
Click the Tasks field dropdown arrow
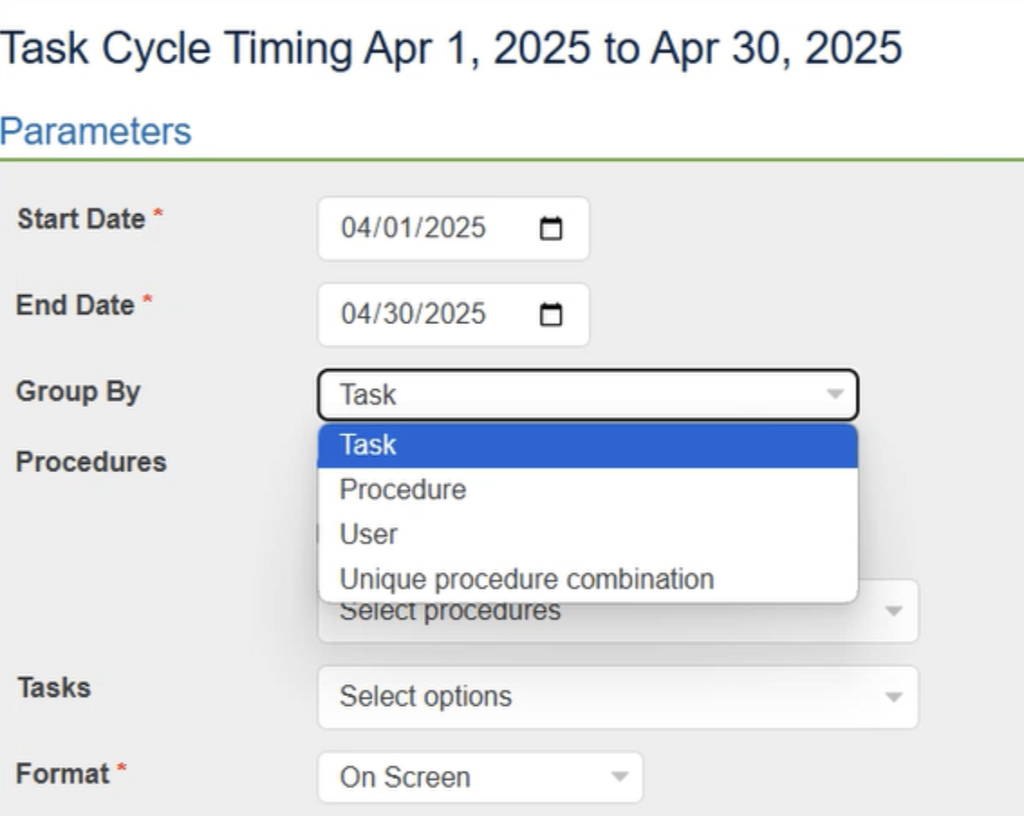point(894,697)
